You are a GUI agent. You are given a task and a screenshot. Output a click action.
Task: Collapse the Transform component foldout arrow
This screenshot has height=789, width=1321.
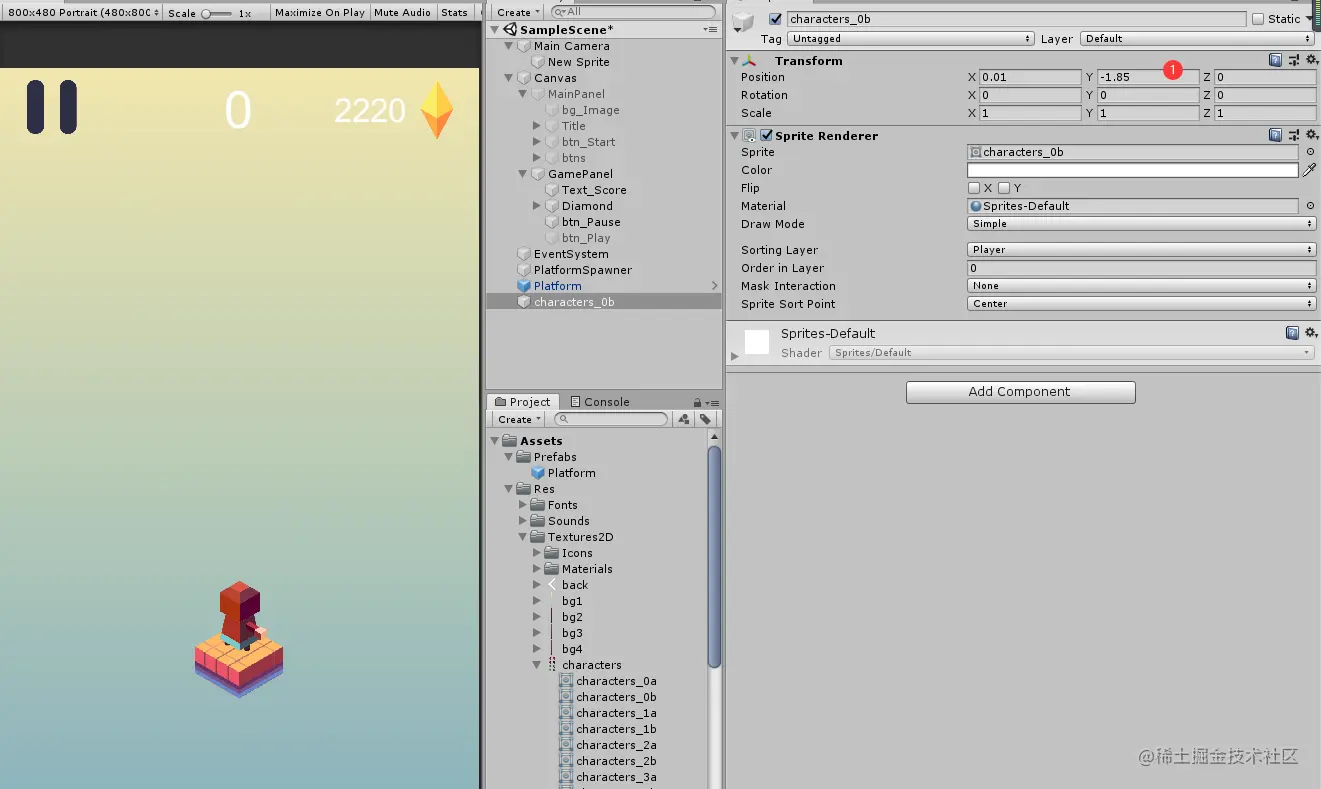pos(735,61)
